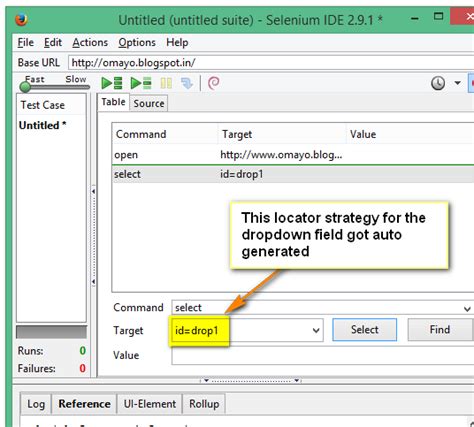Click the Command column header
The width and height of the screenshot is (474, 427).
(x=165, y=134)
